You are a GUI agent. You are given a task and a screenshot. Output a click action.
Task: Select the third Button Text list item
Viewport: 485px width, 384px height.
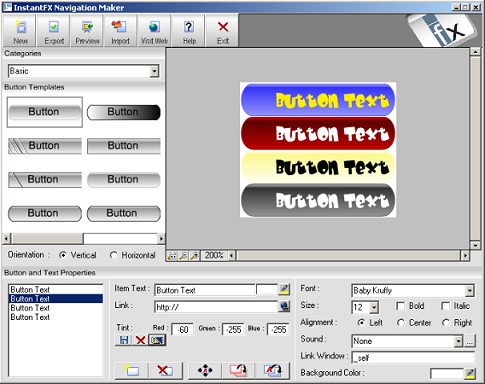56,308
